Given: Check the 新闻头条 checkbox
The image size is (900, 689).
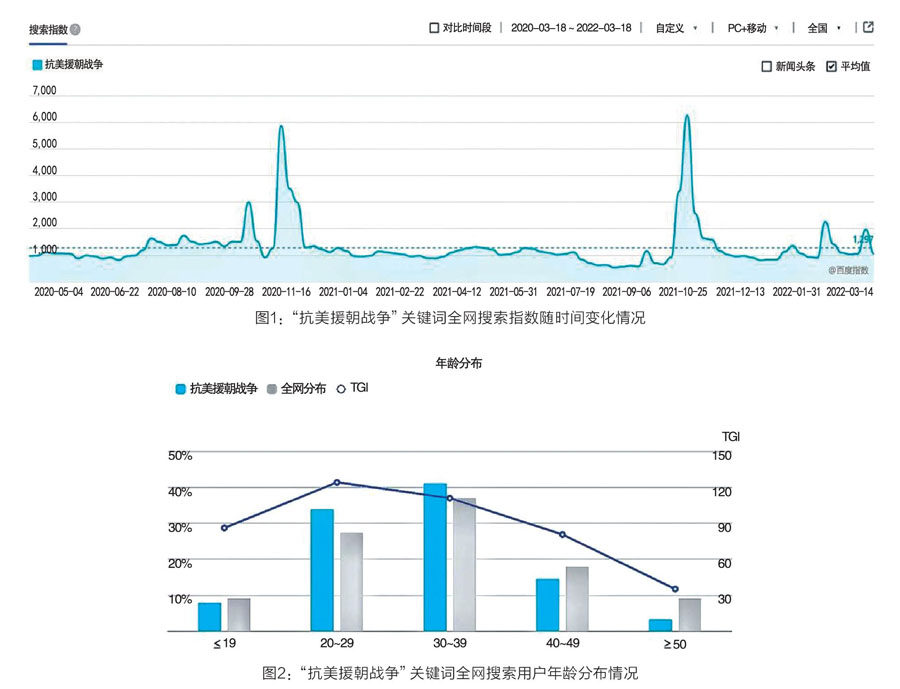Looking at the screenshot, I should [x=767, y=67].
